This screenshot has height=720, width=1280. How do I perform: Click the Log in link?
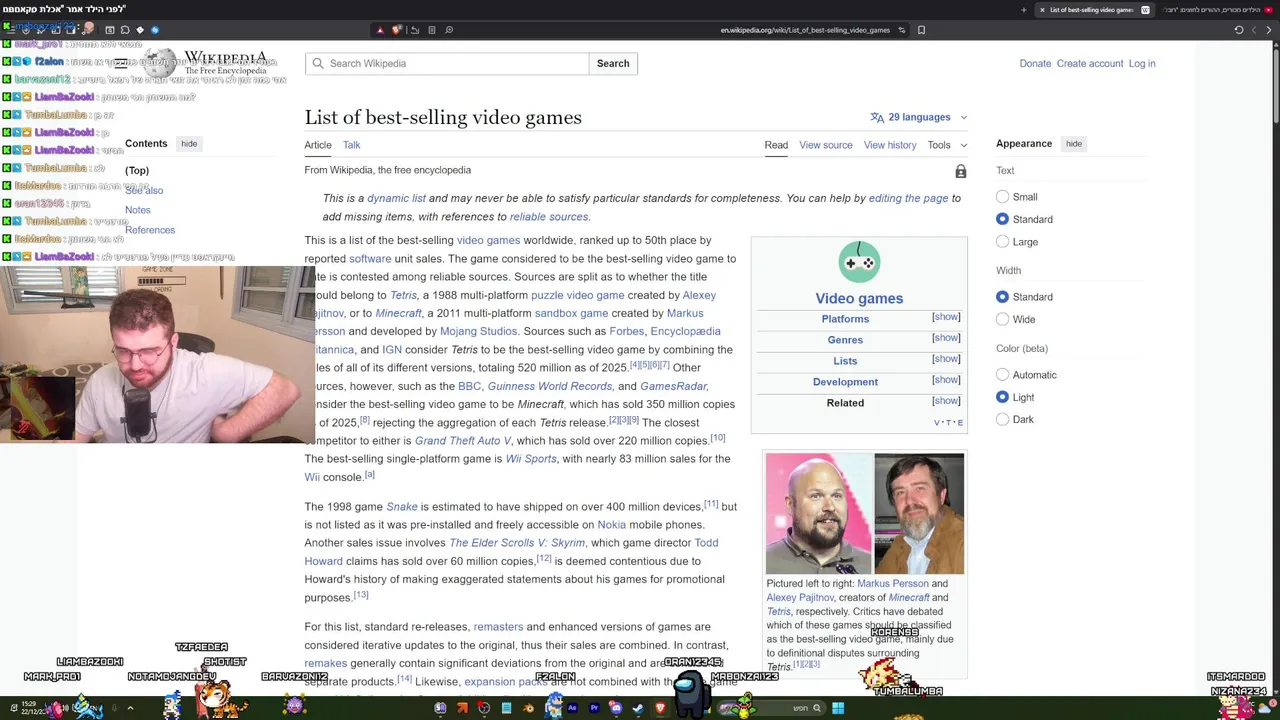click(x=1142, y=63)
